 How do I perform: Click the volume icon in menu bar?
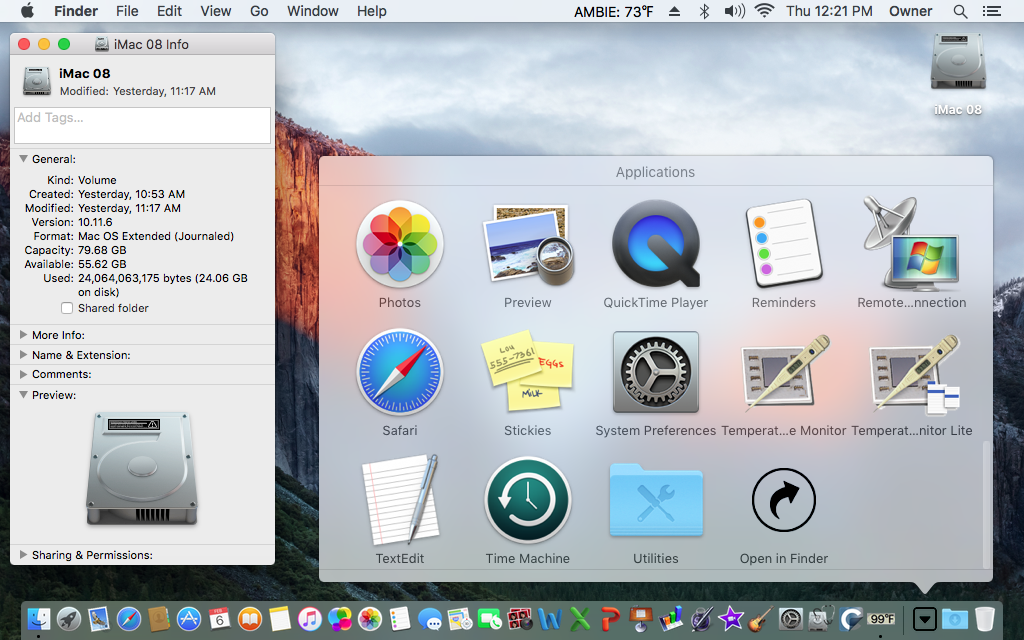[735, 11]
